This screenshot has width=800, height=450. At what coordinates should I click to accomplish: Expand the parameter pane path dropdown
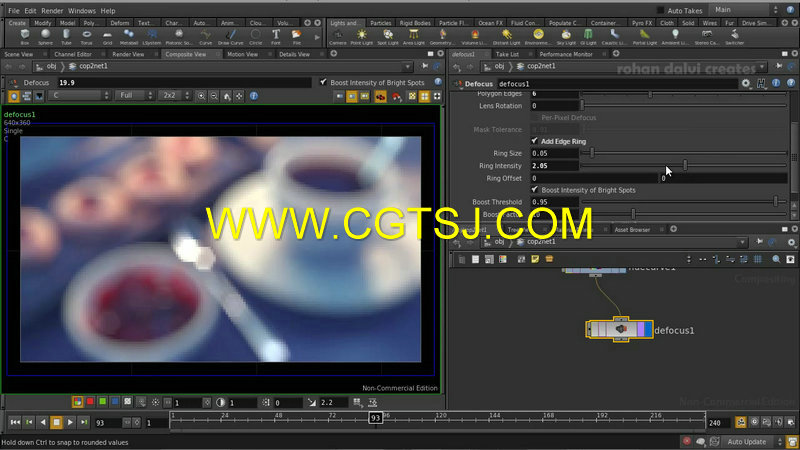click(762, 66)
